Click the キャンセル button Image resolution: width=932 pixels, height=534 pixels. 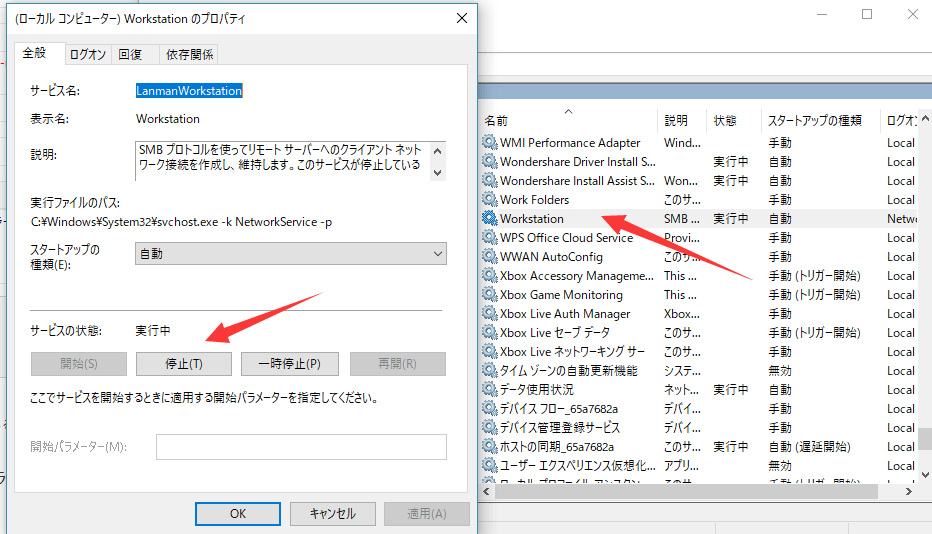(x=332, y=514)
